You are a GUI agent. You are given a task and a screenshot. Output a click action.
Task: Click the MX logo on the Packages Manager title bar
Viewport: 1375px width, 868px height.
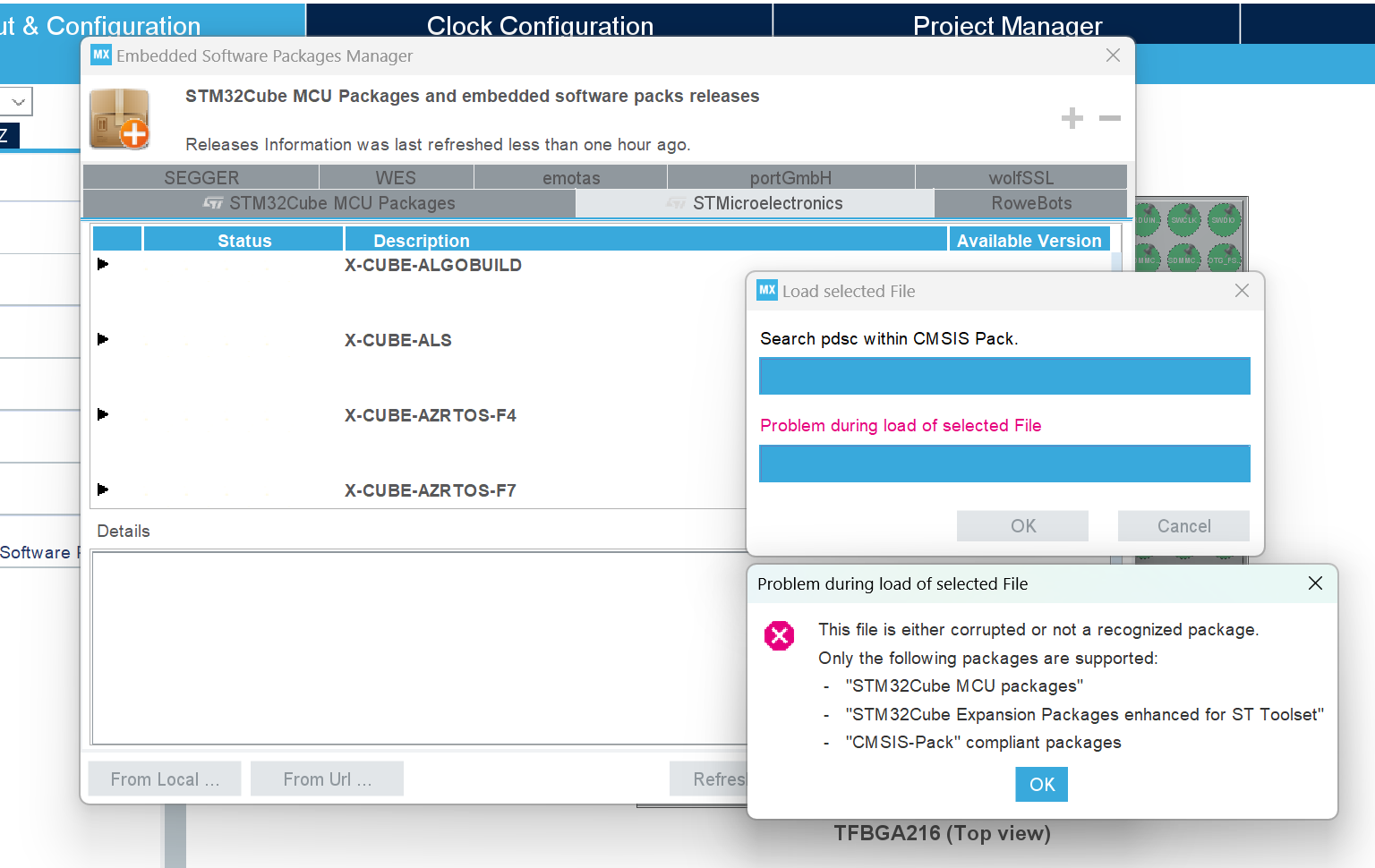pos(100,55)
